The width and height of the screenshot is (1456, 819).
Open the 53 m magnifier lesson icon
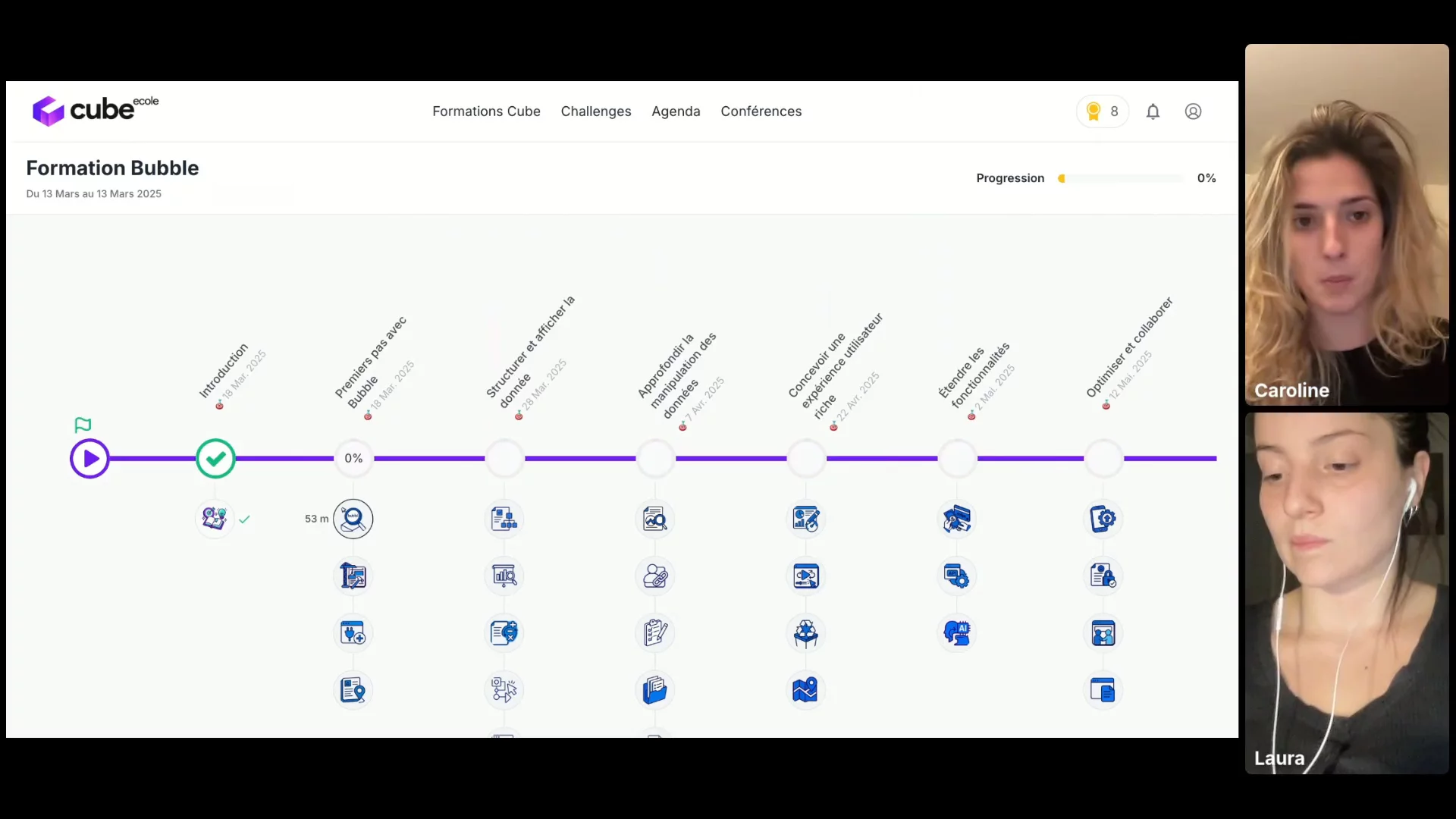(x=353, y=519)
